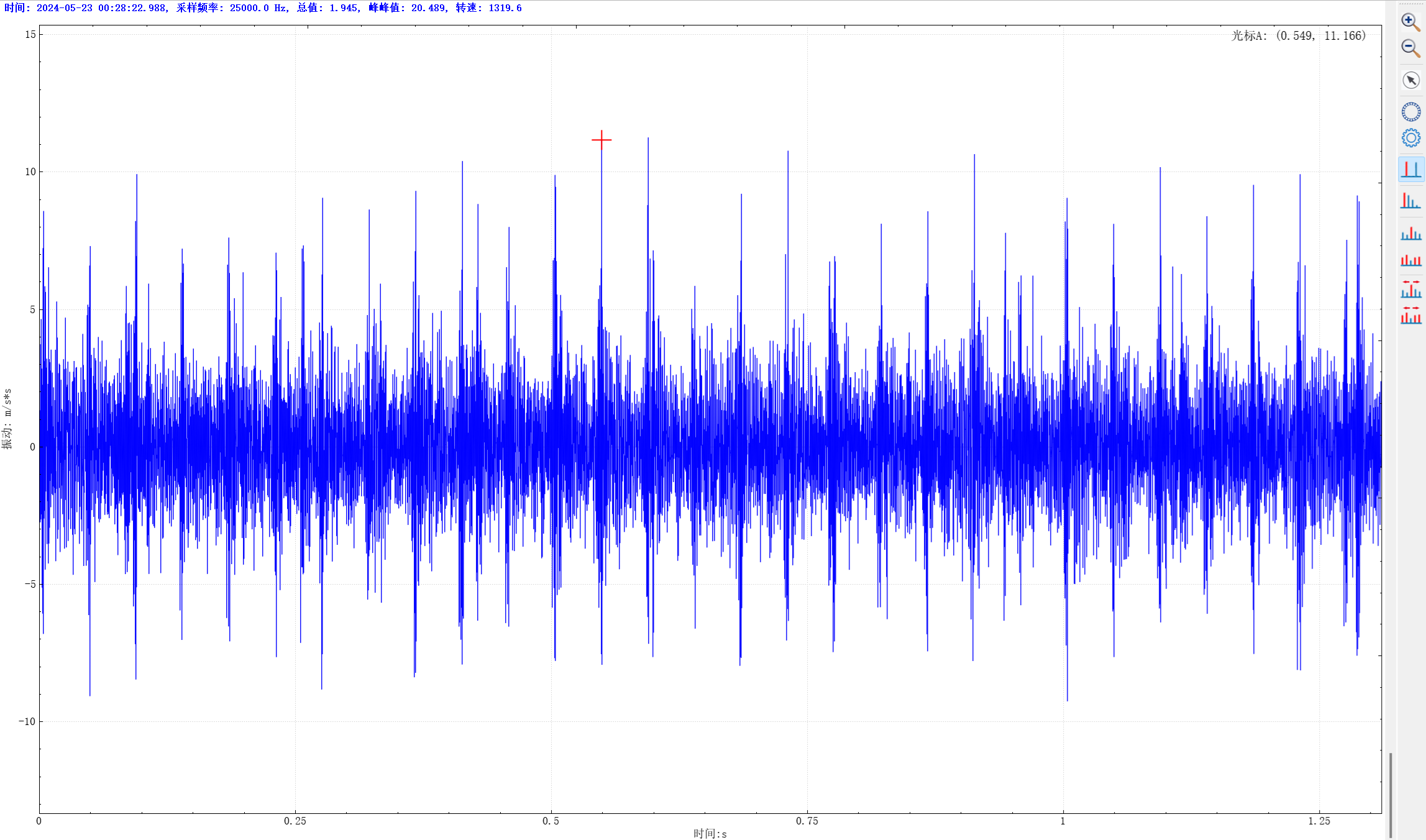Select red bars icon with red arrows
The height and width of the screenshot is (840, 1426).
click(1410, 315)
